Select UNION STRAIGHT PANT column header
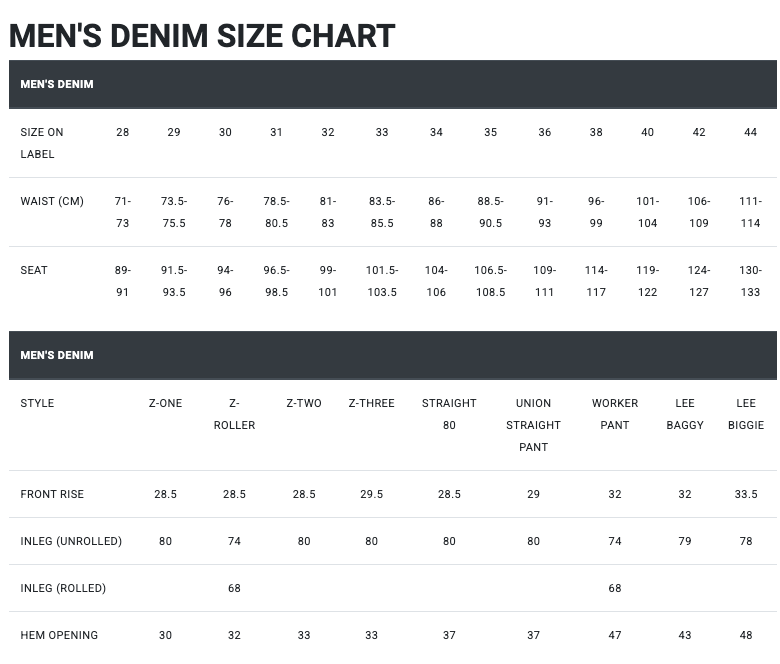 (533, 425)
